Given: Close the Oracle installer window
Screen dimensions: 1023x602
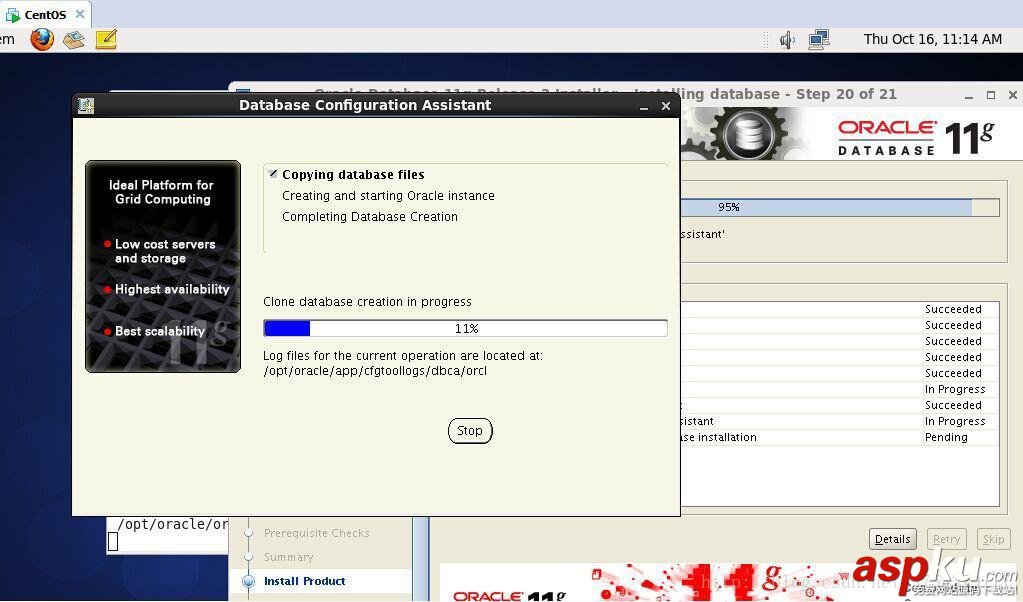Looking at the screenshot, I should click(1013, 95).
